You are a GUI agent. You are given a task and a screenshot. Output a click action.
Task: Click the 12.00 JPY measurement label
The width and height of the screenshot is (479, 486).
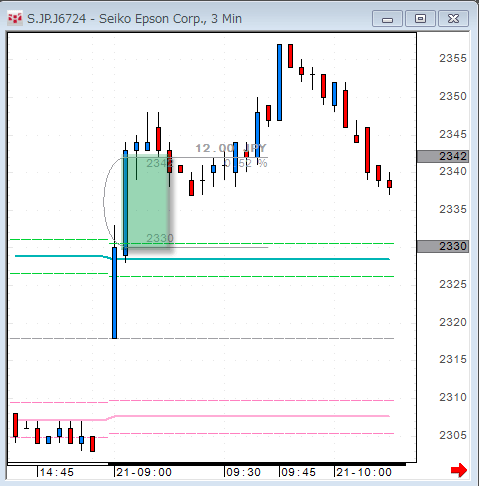click(231, 148)
